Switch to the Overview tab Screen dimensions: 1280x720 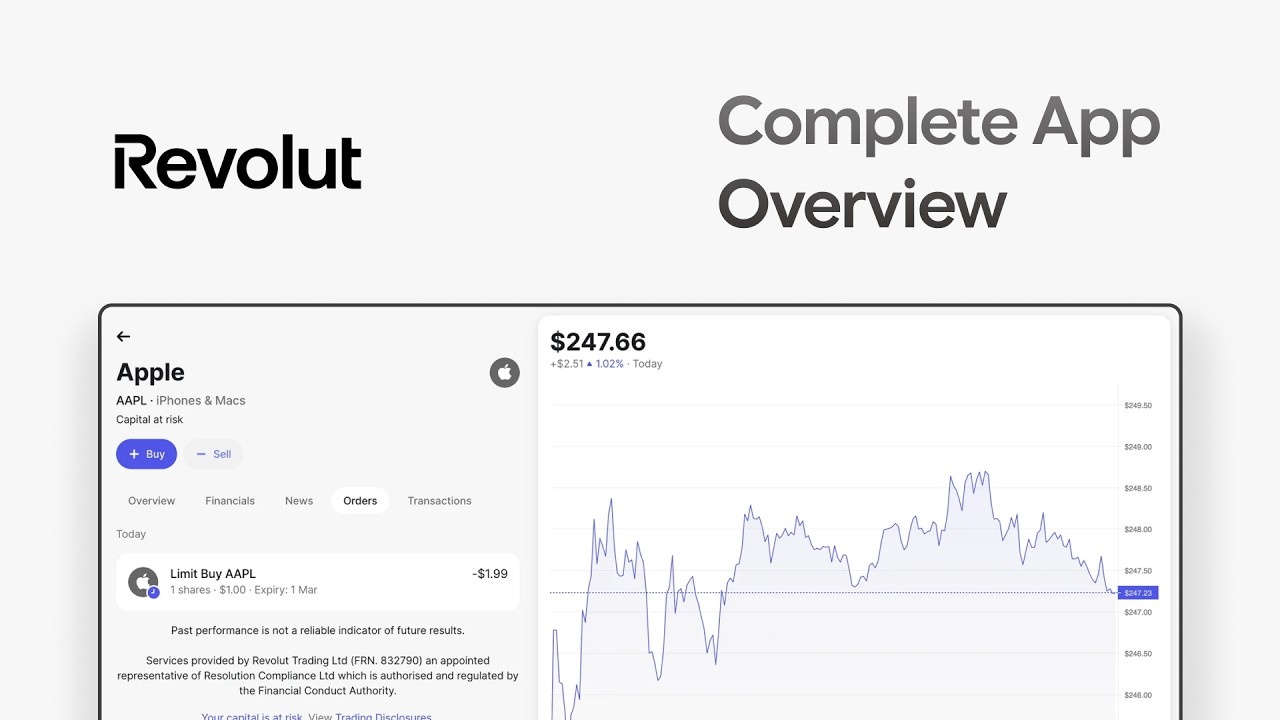coord(152,501)
